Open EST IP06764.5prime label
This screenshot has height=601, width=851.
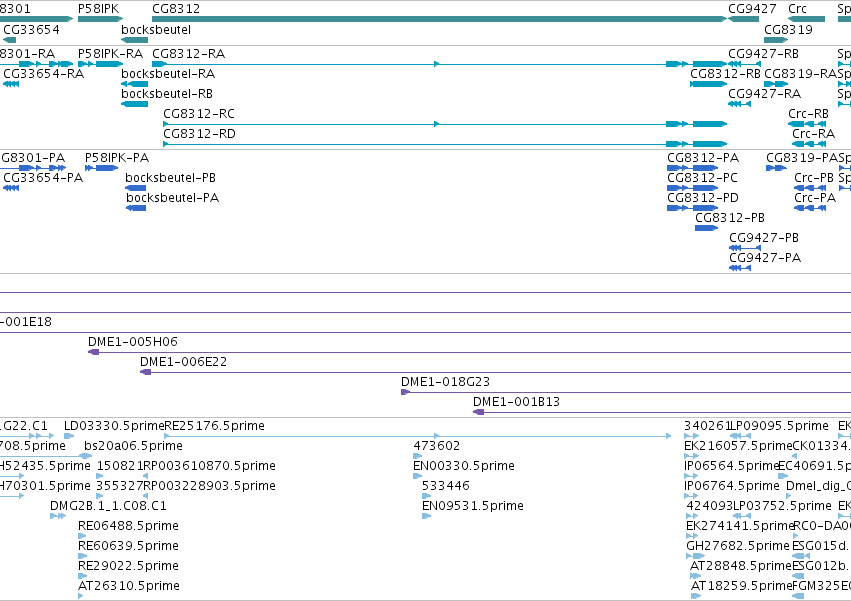tap(732, 486)
